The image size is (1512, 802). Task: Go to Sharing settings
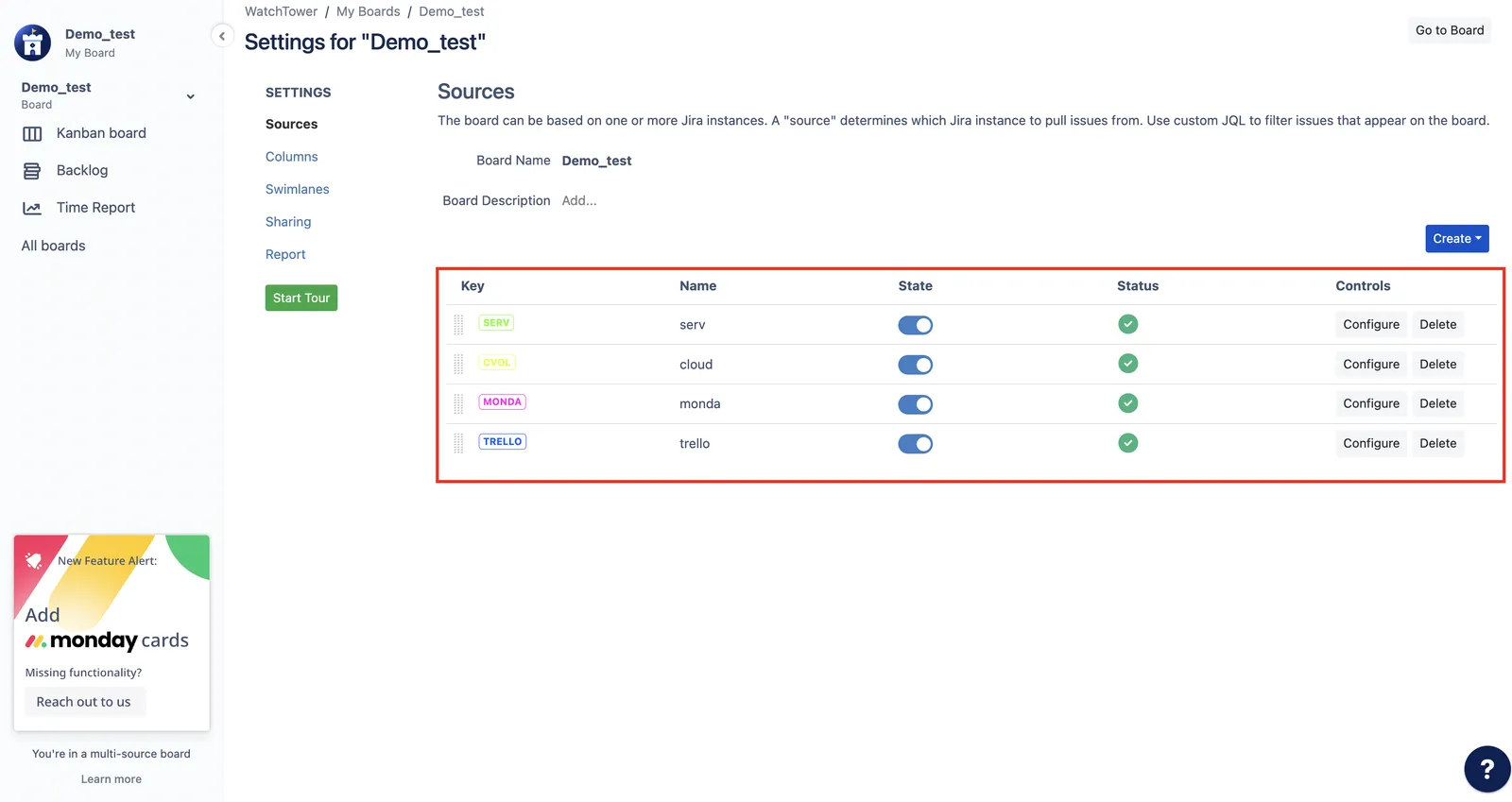[x=288, y=222]
